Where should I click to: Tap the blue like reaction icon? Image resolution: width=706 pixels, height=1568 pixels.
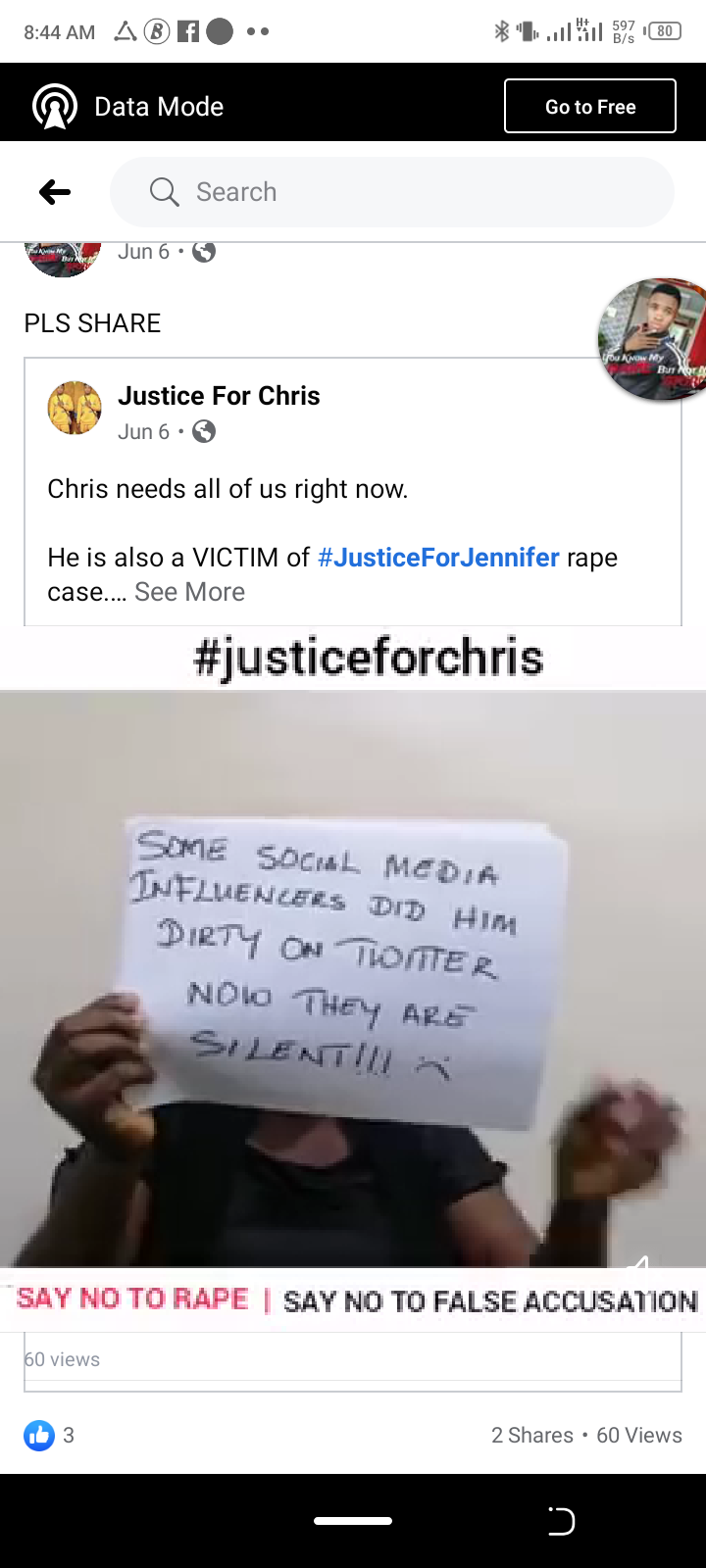point(39,1436)
